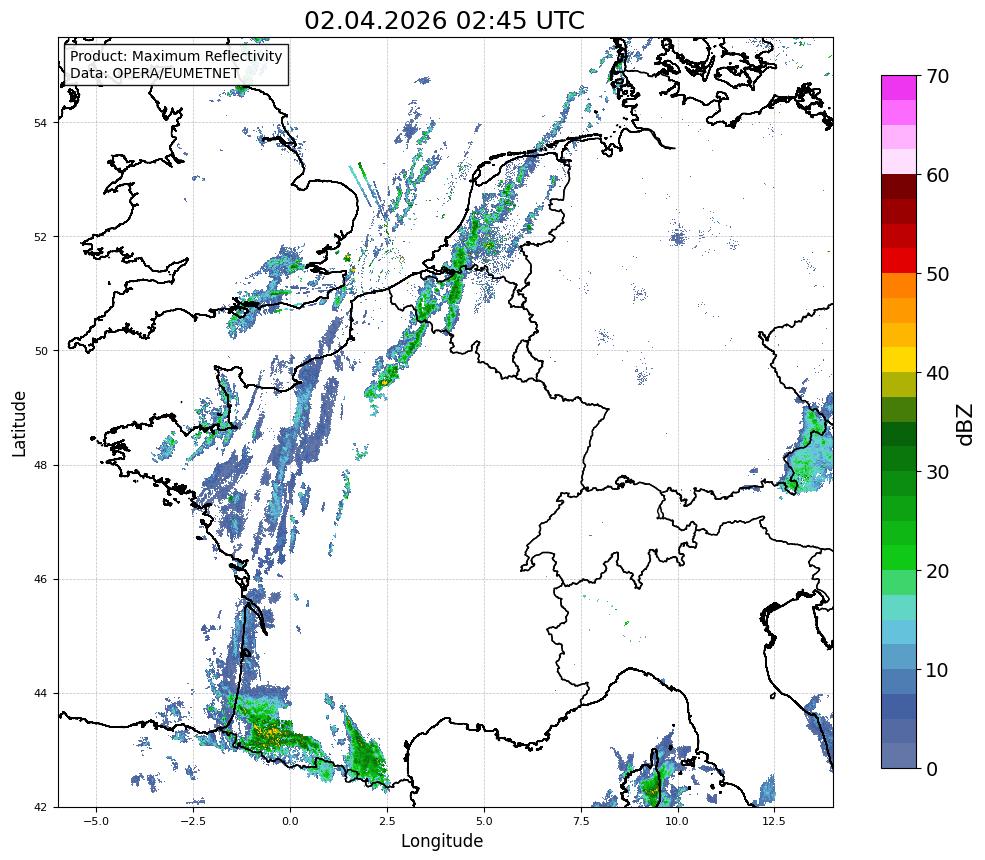Image resolution: width=985 pixels, height=860 pixels.
Task: Click the colorbar tick label "30"
Action: point(937,472)
